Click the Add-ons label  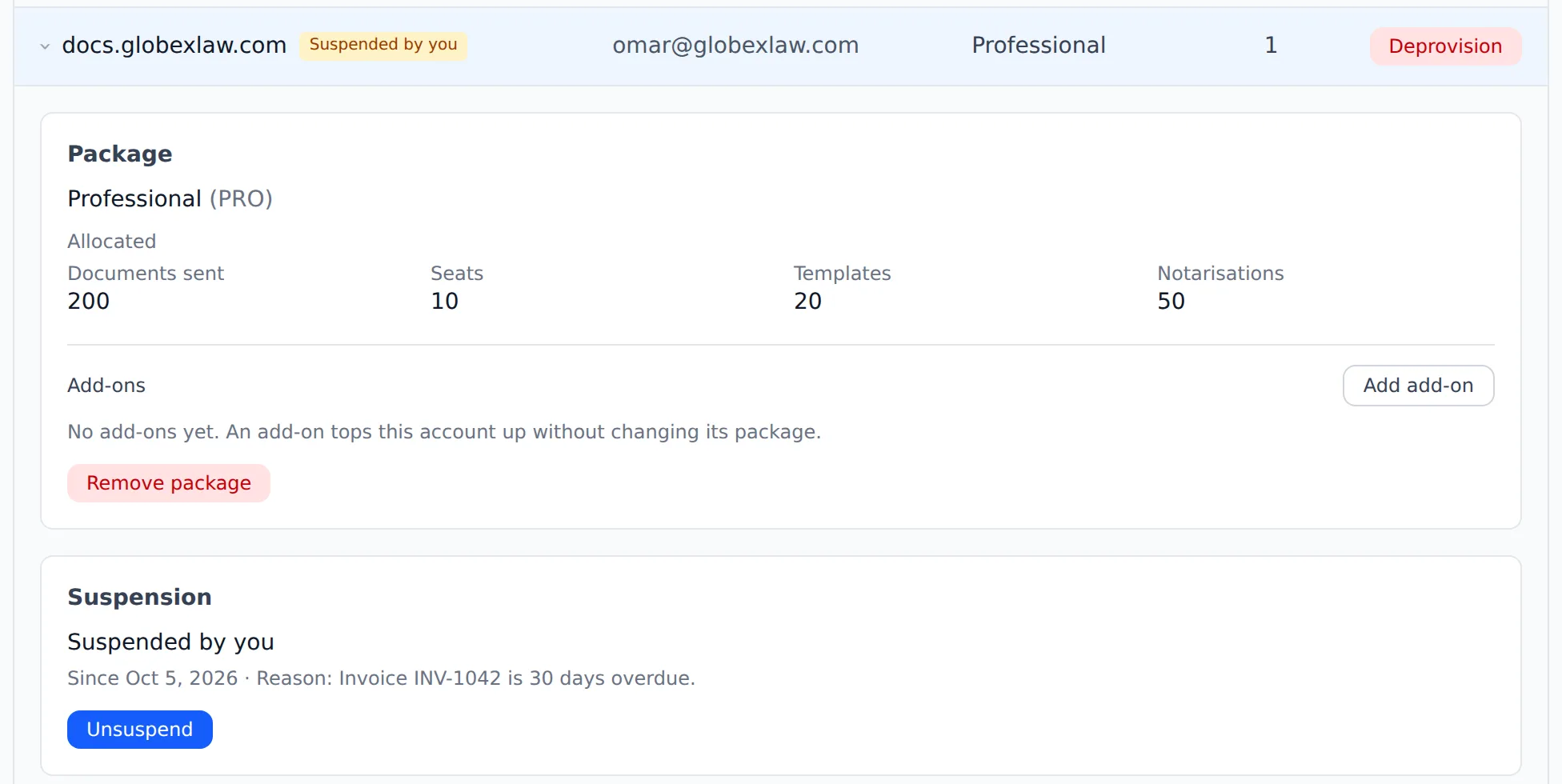[x=106, y=386]
